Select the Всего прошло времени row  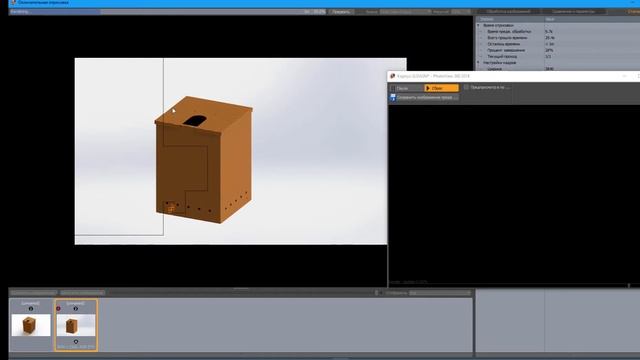coord(558,38)
